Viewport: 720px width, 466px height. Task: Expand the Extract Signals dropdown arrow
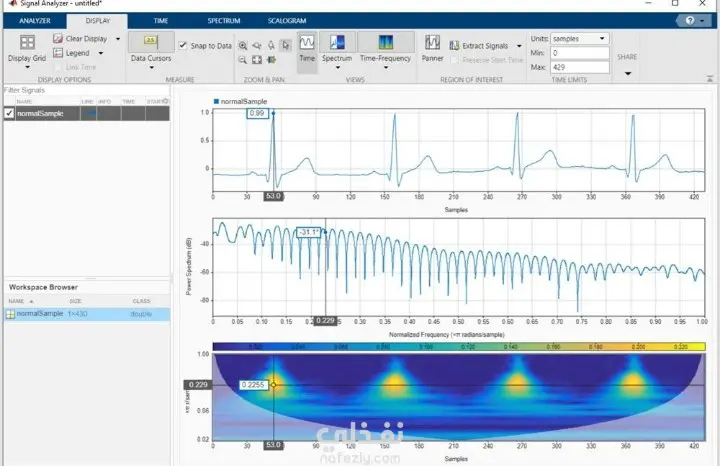[519, 46]
